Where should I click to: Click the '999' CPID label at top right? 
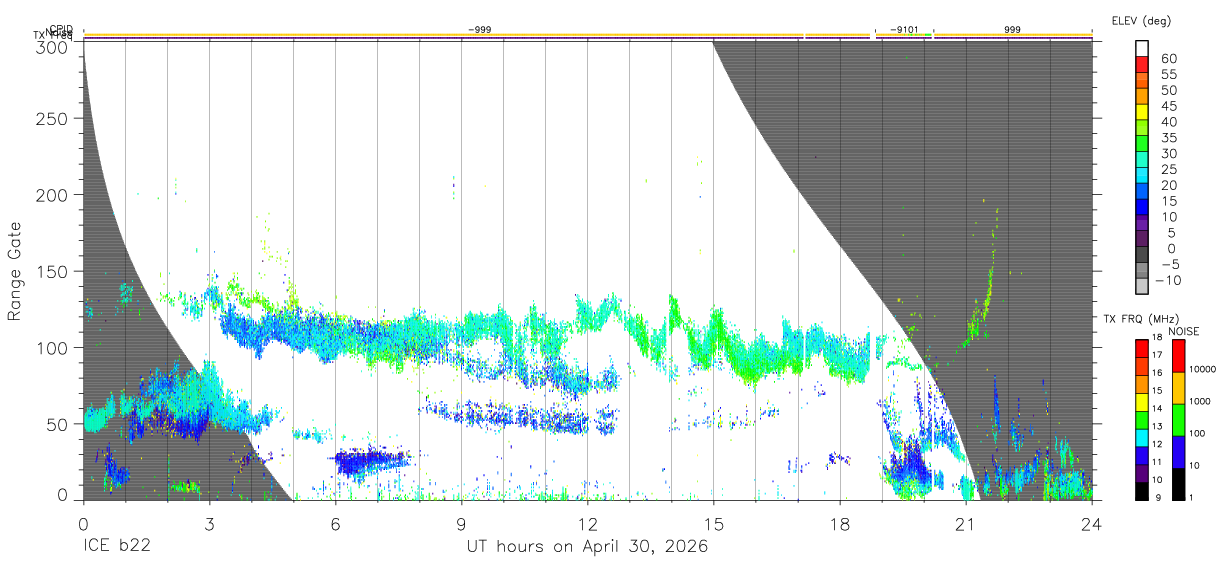point(1012,29)
